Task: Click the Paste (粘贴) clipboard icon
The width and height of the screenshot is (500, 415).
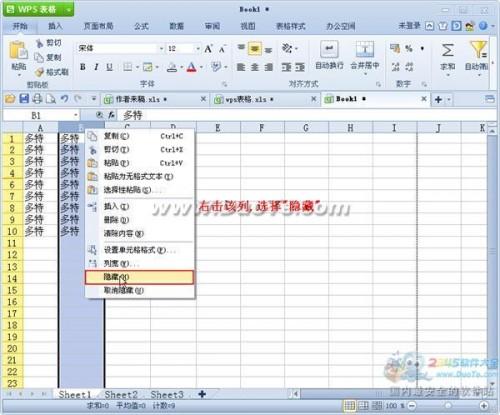Action: 18,51
